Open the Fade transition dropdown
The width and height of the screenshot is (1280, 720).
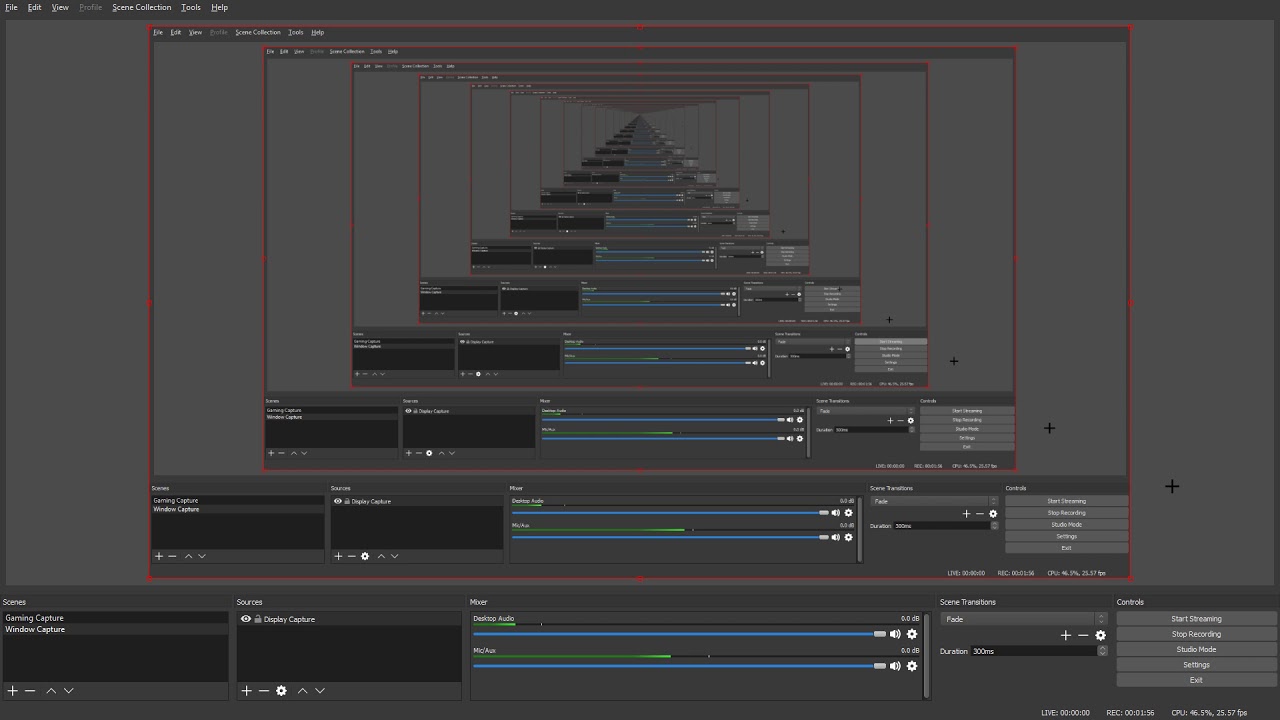tap(1024, 619)
